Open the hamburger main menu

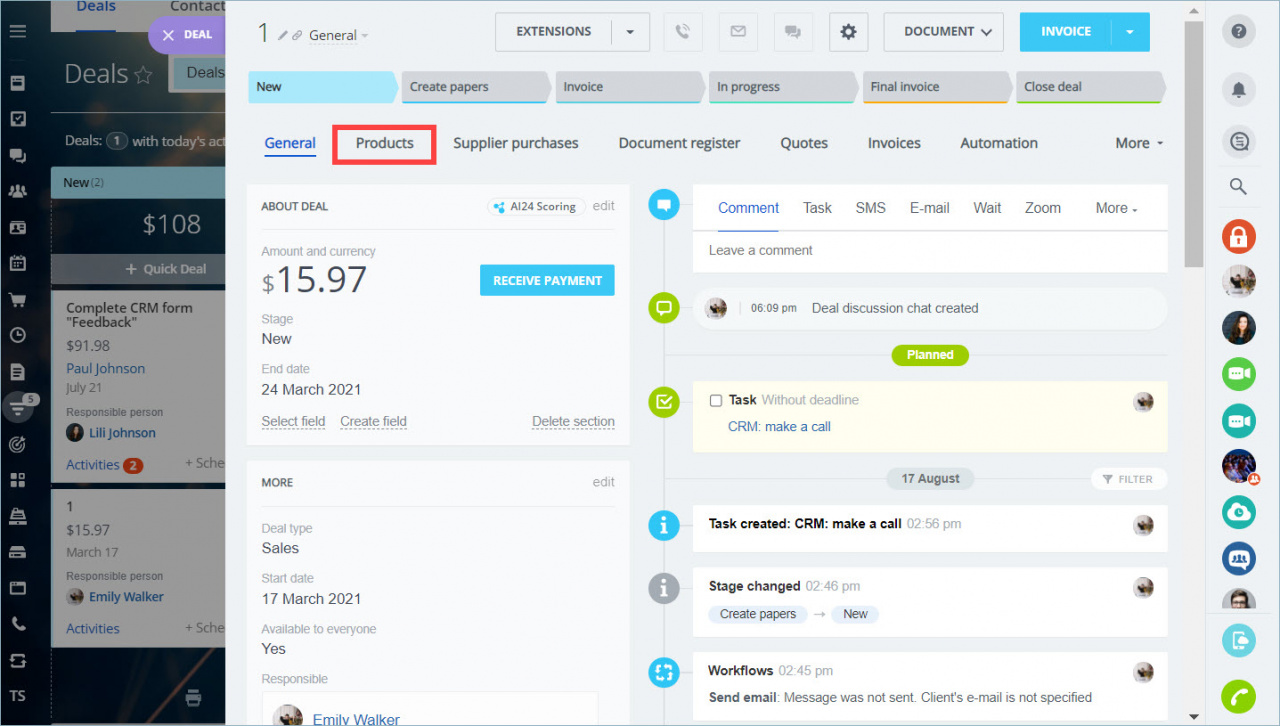pyautogui.click(x=17, y=30)
